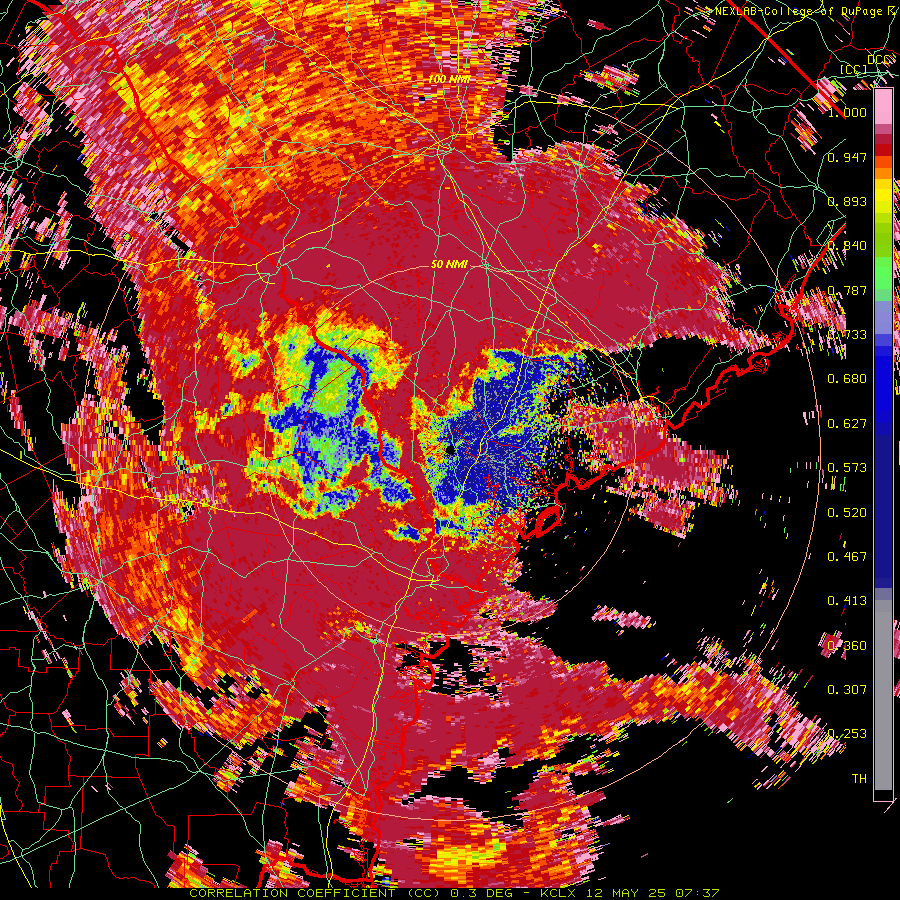Click the black radar site dot at map center

pos(451,449)
